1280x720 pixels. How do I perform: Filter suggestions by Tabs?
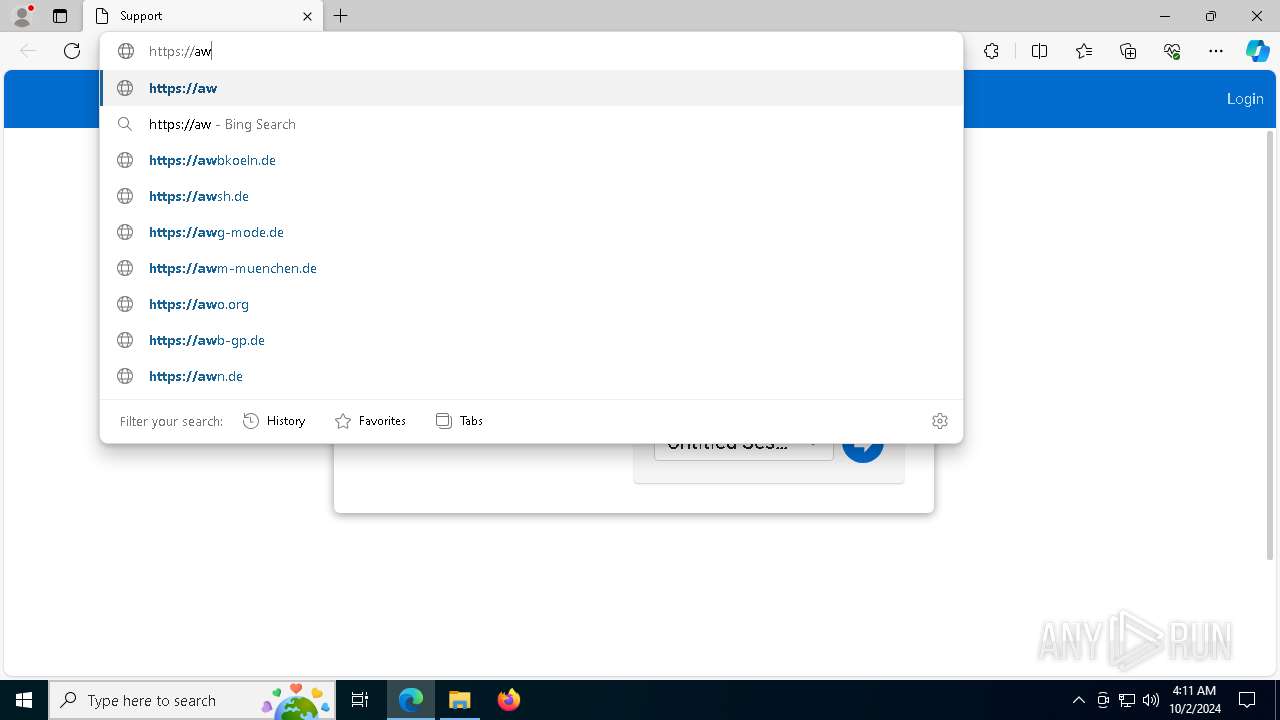(x=460, y=421)
